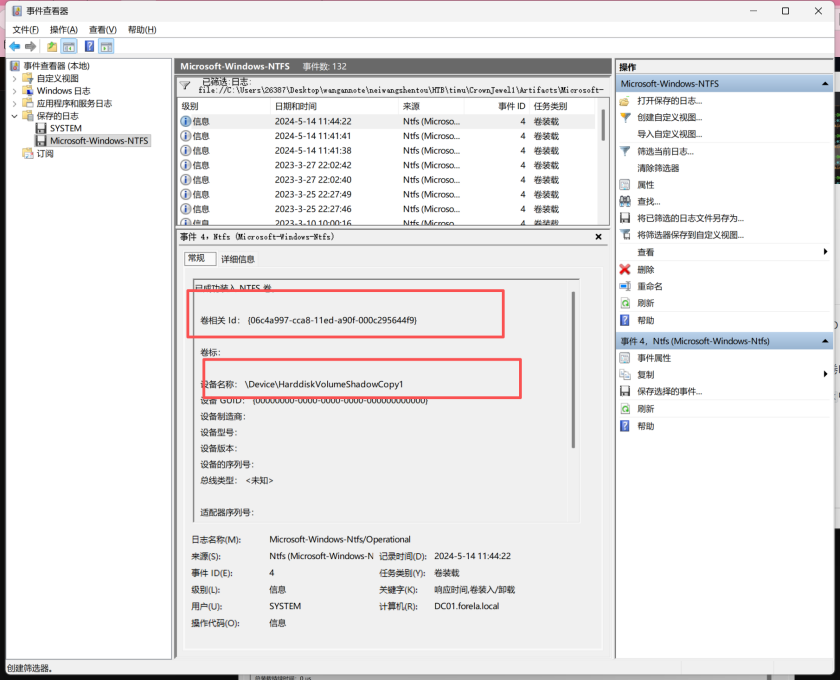This screenshot has width=840, height=681.
Task: Sort by the 日期和时间 column header
Action: coord(335,106)
